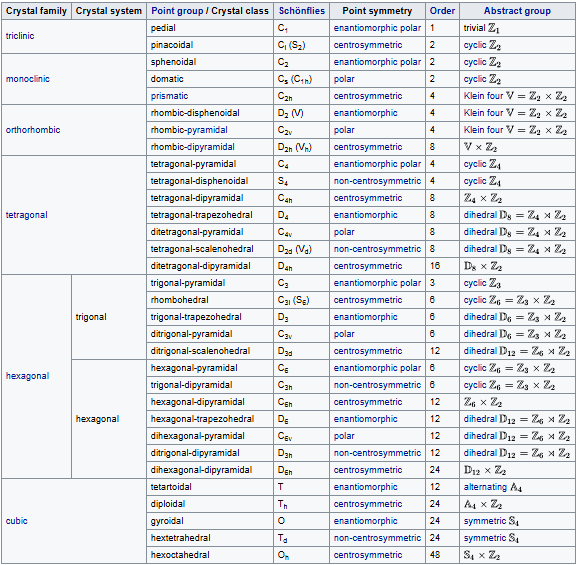The width and height of the screenshot is (578, 565).
Task: Click the hexagonal crystal family link
Action: coord(27,376)
